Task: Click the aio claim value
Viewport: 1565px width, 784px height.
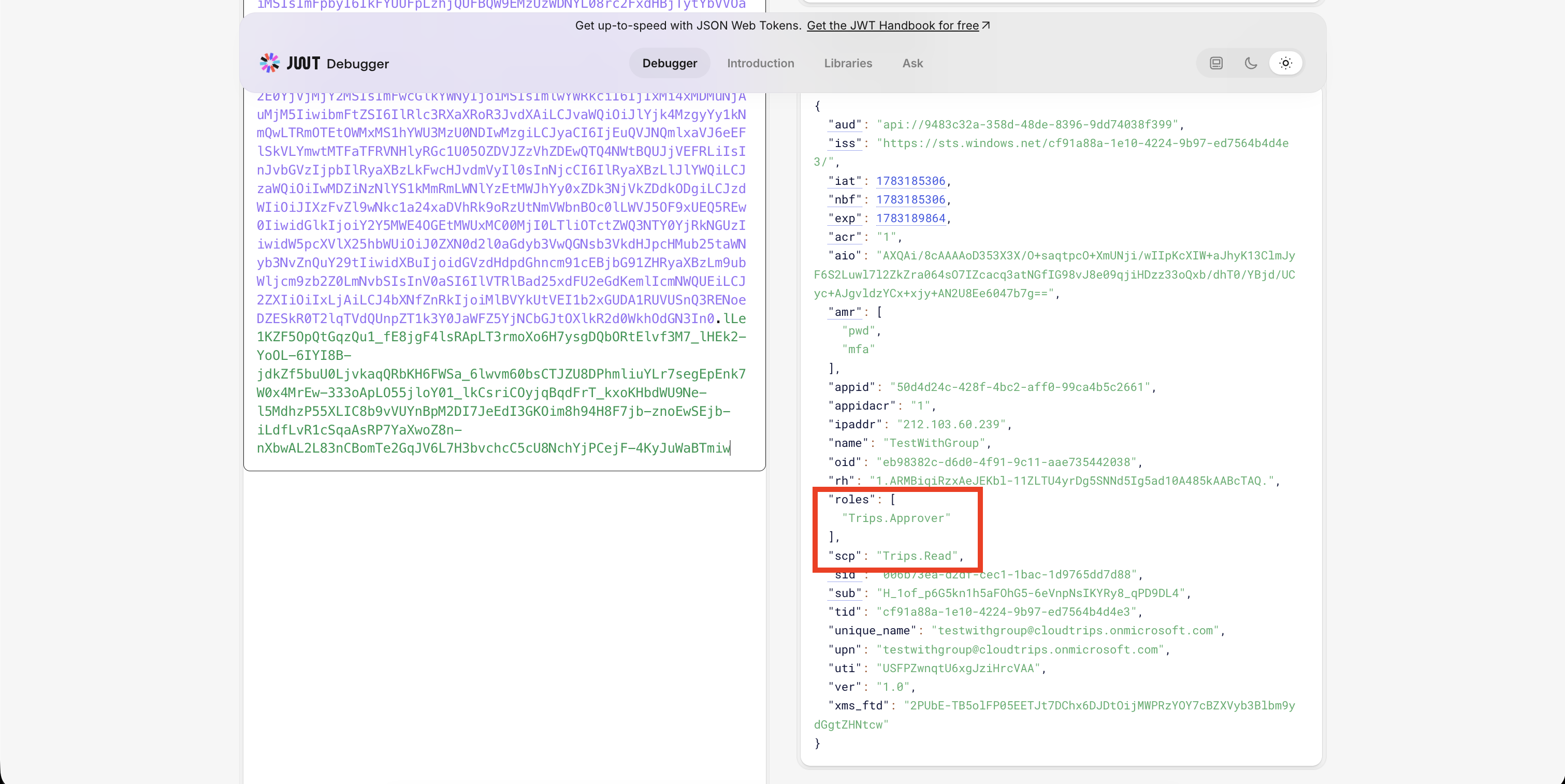Action: pos(1055,274)
